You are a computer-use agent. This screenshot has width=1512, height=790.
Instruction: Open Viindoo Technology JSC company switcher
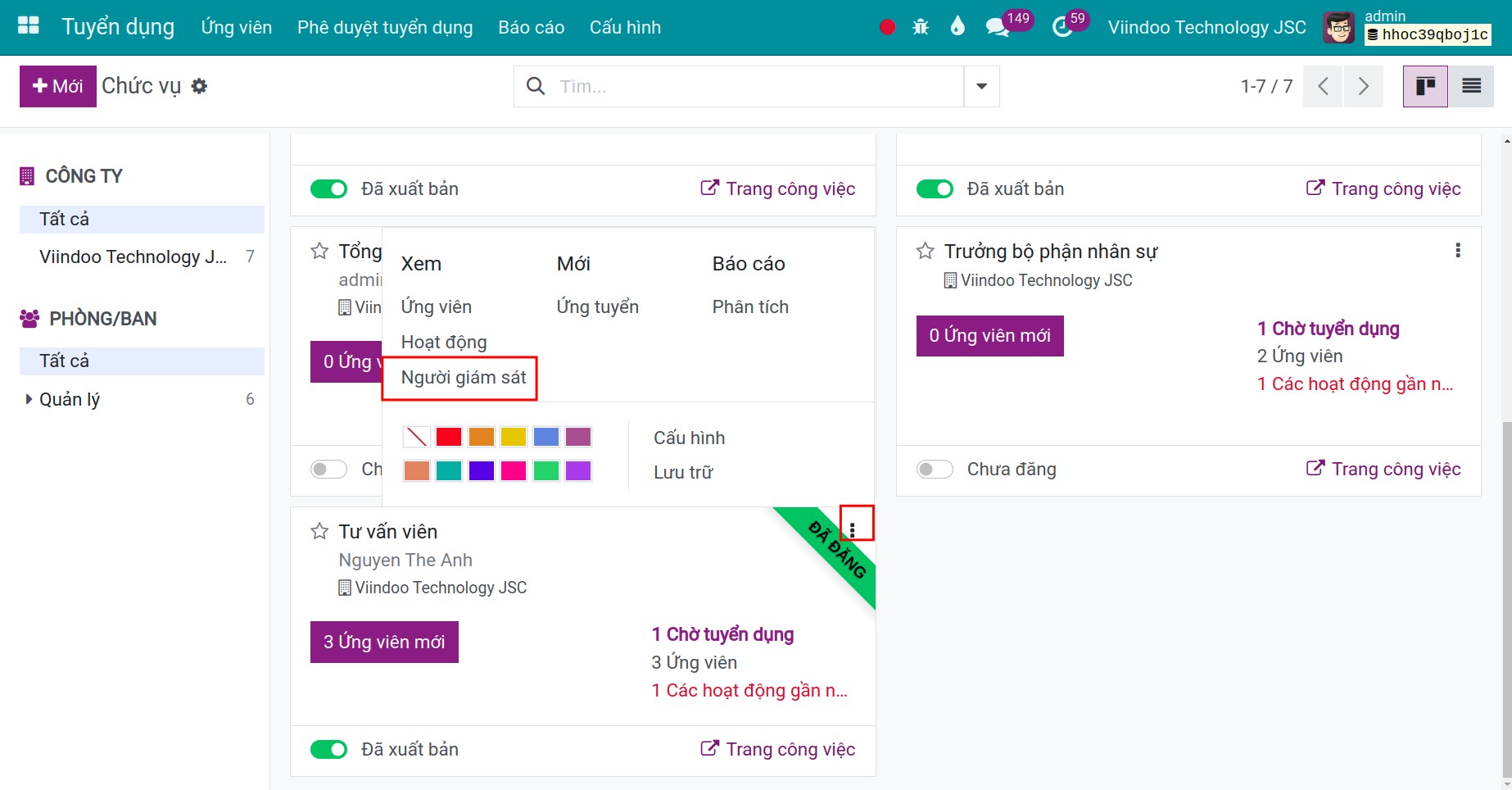[x=1206, y=27]
